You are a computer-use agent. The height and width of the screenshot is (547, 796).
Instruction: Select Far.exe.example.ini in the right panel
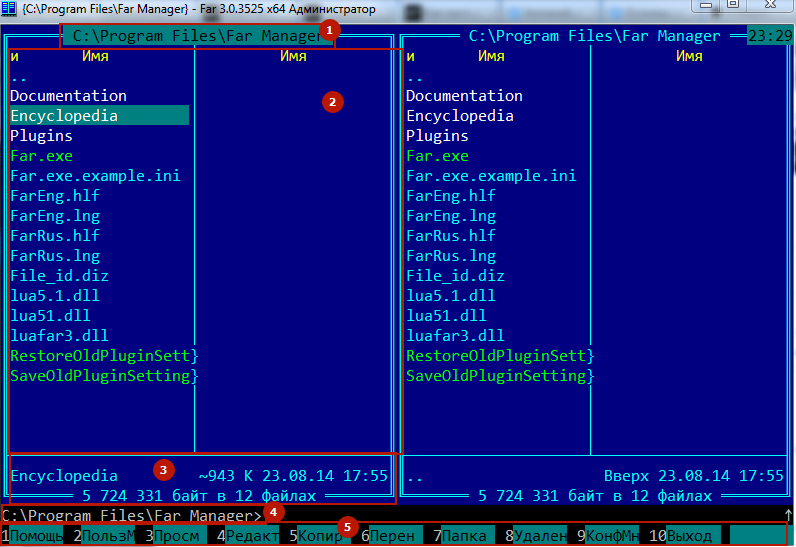pos(491,176)
